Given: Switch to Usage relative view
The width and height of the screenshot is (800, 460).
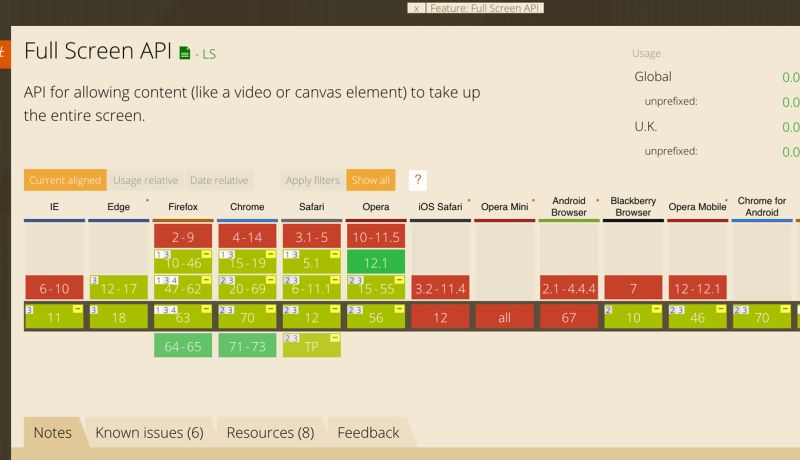Looking at the screenshot, I should 145,180.
